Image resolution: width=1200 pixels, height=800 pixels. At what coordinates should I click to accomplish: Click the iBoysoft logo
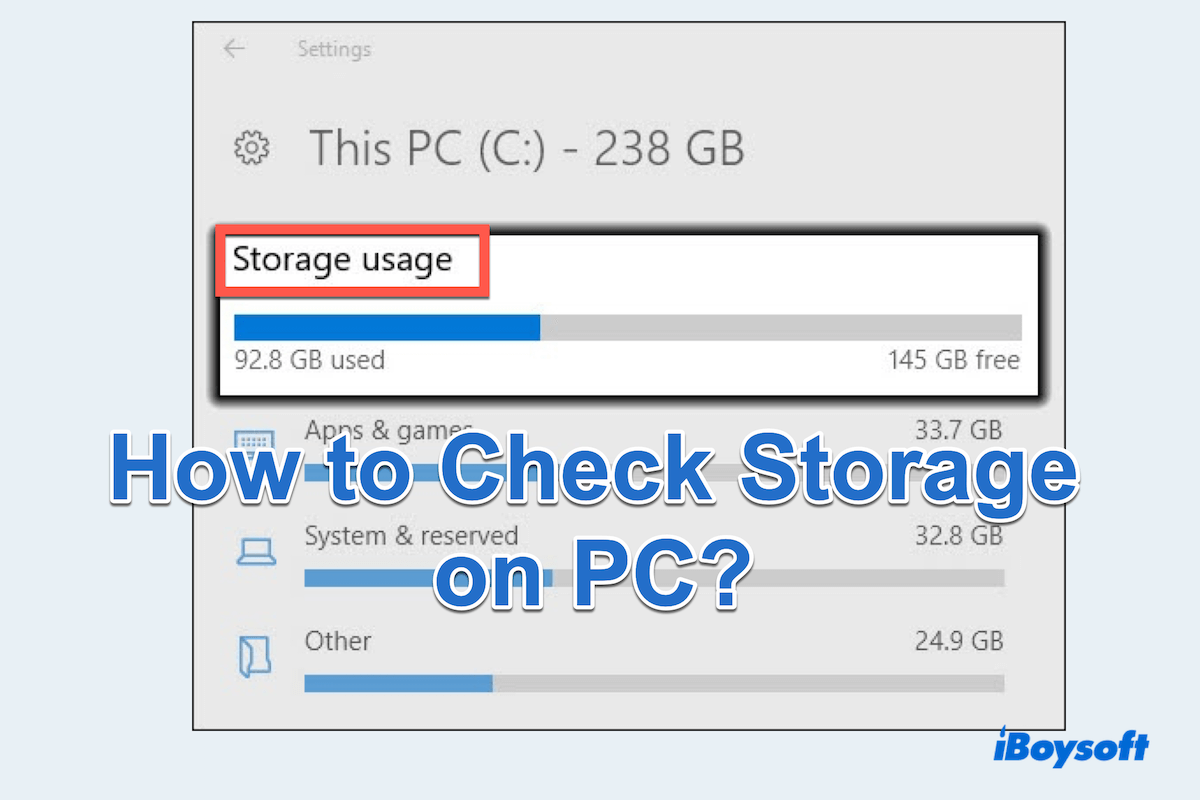tap(1070, 745)
